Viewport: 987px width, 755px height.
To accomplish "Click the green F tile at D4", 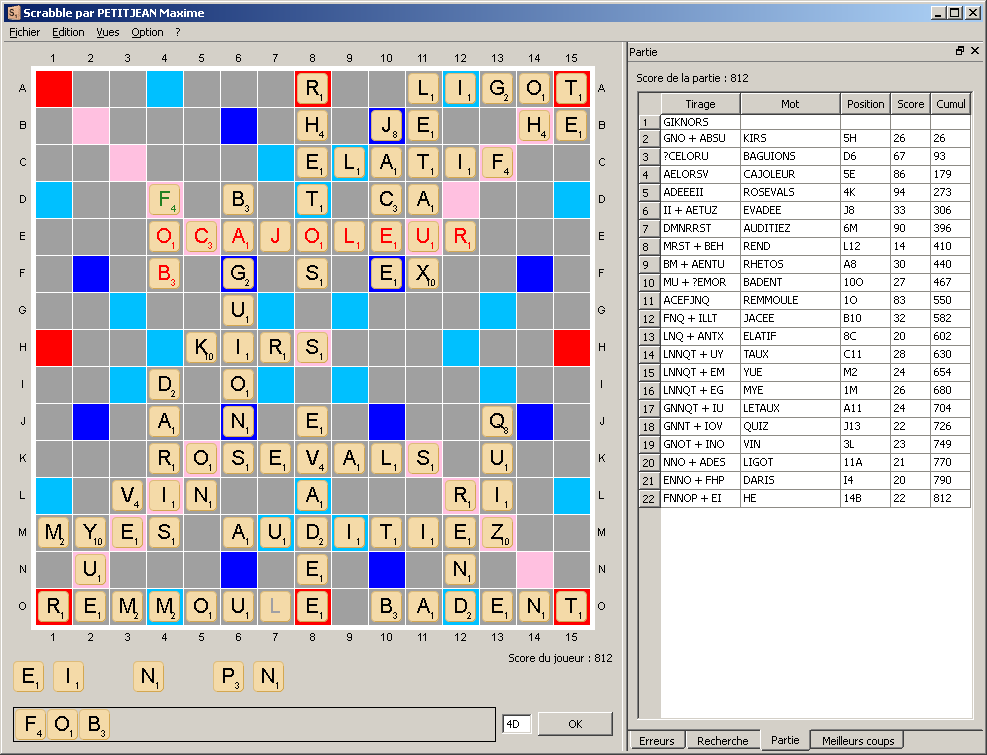I will [x=165, y=200].
